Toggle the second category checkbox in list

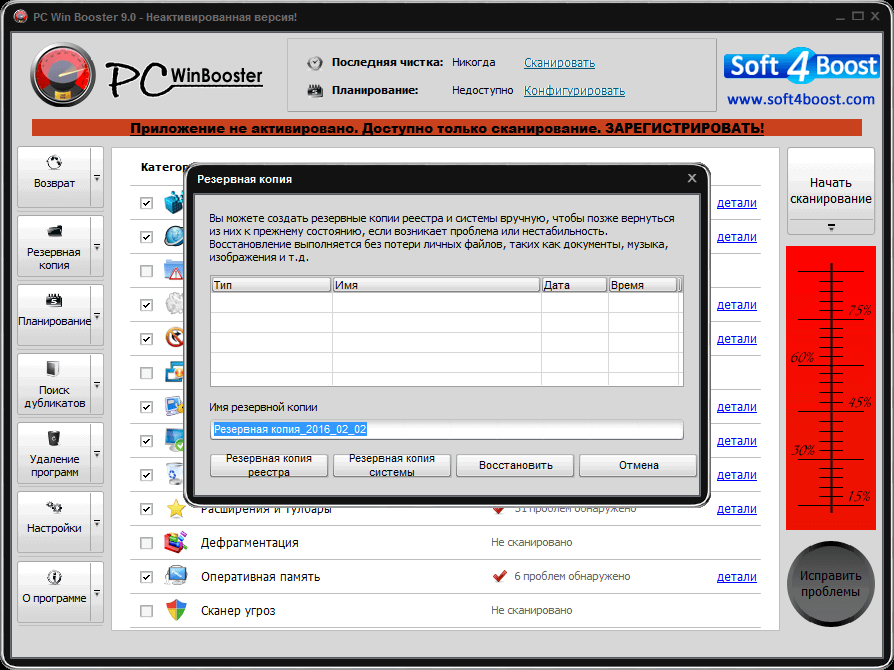pos(147,237)
